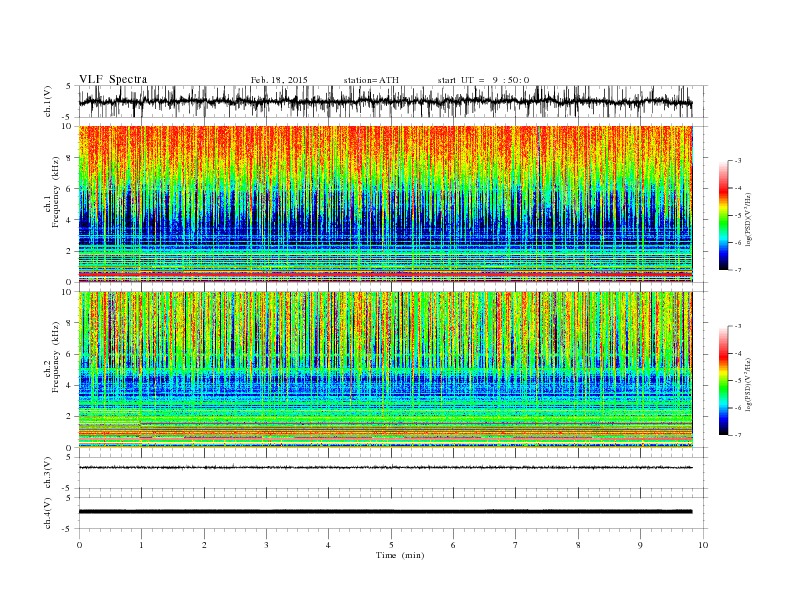
Task: Select the 'Time (min)' axis label
Action: pos(400,555)
